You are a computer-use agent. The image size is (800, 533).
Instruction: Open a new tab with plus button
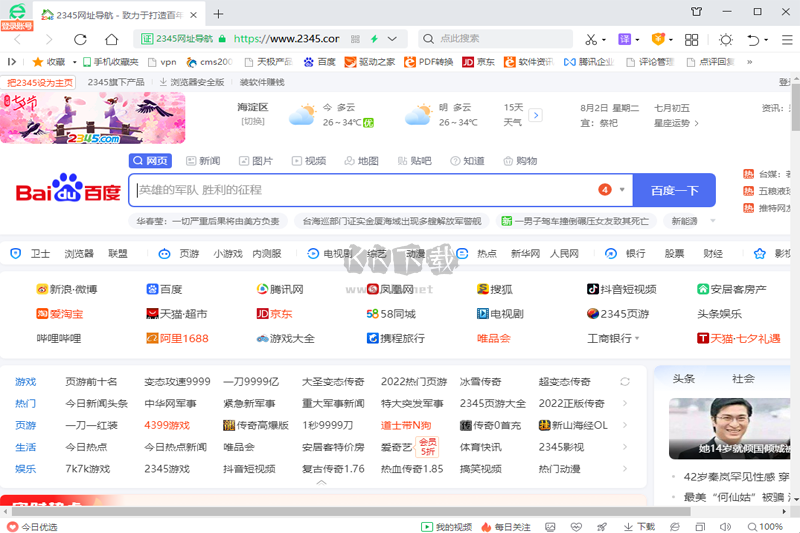[219, 13]
